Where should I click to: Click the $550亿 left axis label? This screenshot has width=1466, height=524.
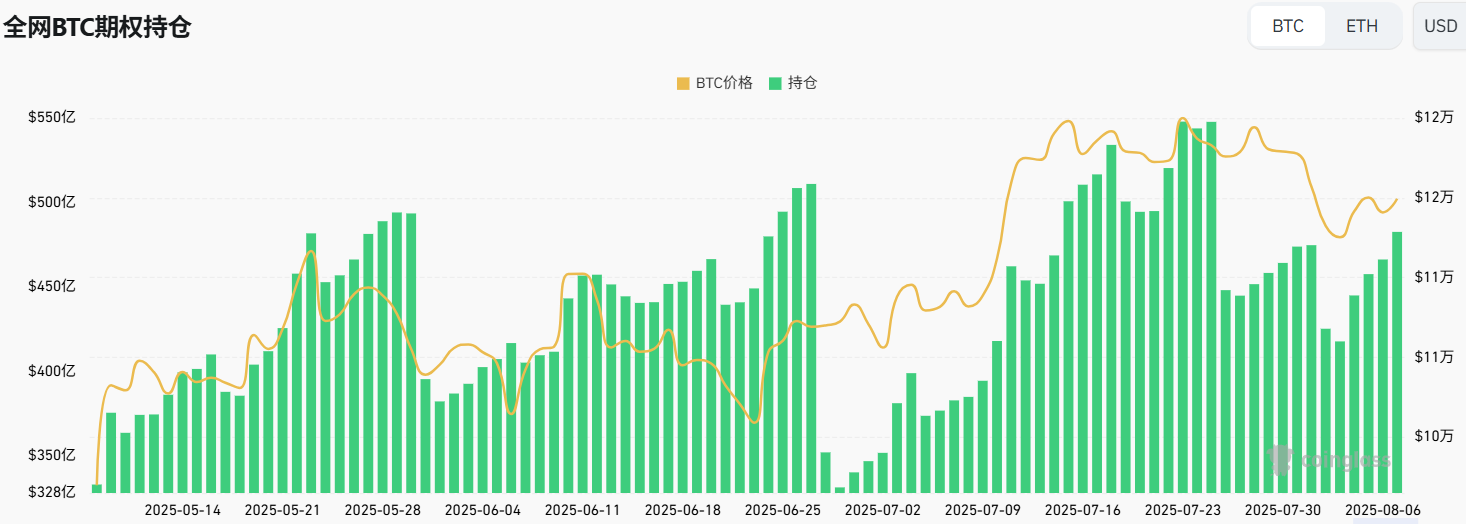click(x=52, y=117)
